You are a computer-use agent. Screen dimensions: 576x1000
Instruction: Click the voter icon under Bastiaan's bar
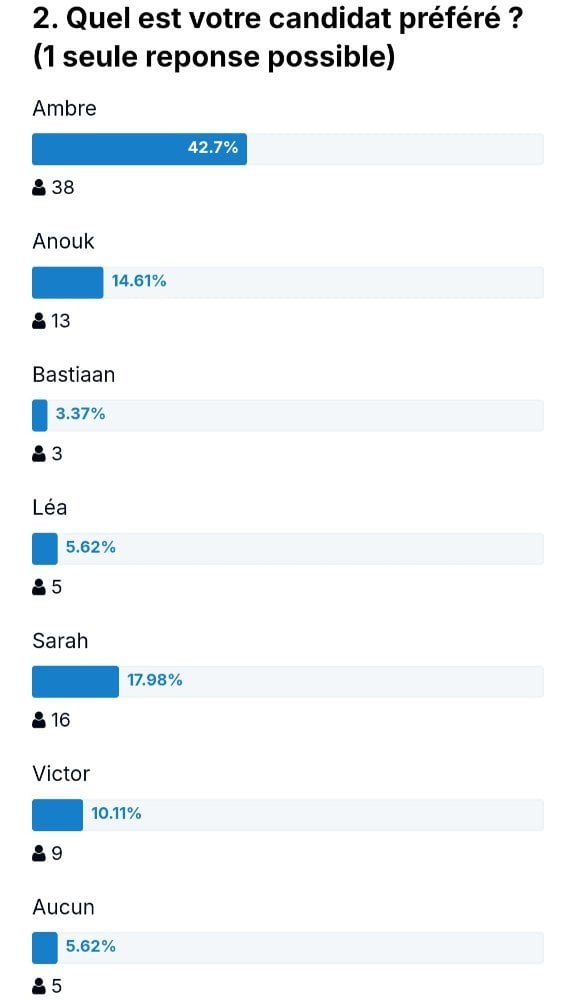pos(39,454)
